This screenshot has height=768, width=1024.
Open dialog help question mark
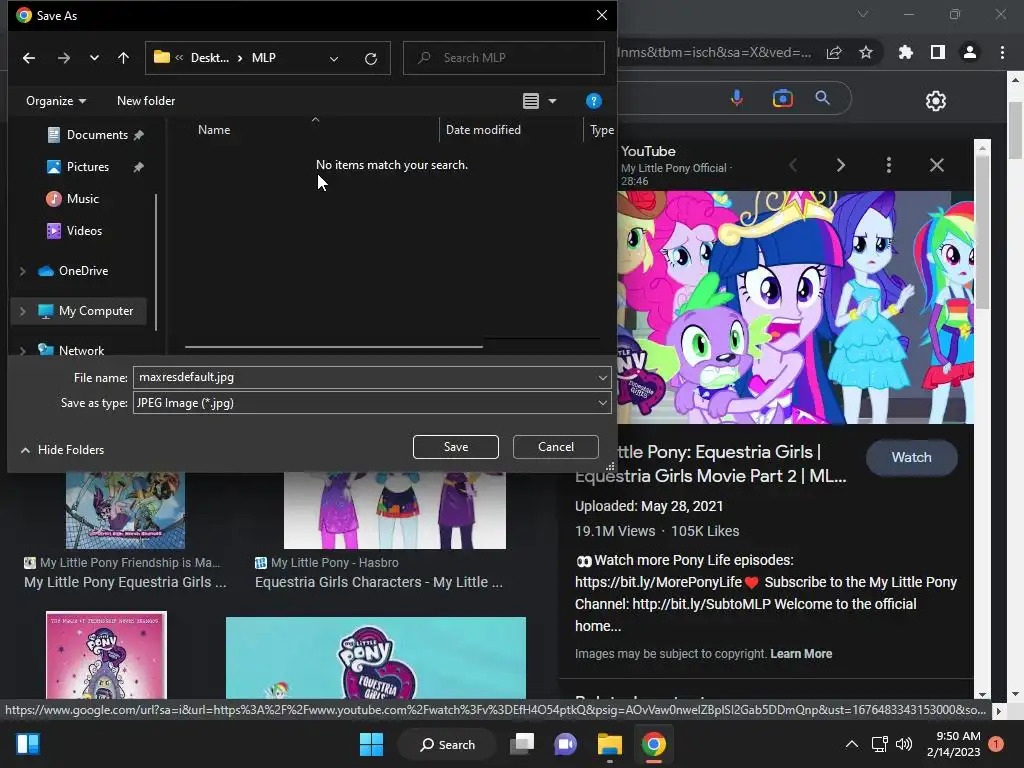click(594, 101)
